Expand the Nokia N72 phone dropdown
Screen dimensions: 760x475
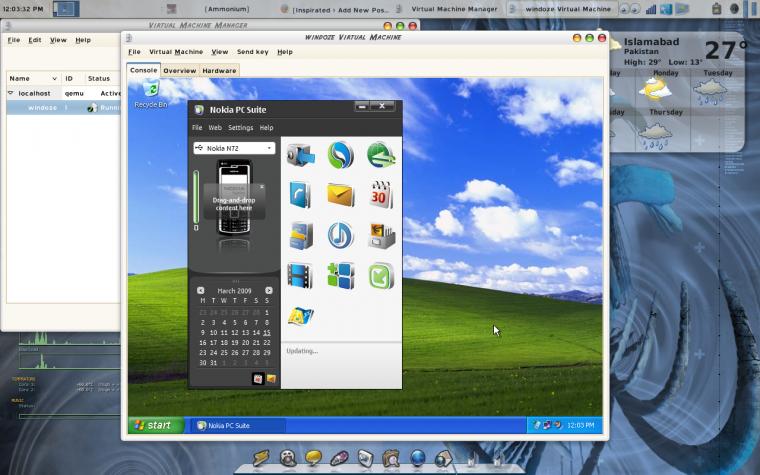coord(234,148)
